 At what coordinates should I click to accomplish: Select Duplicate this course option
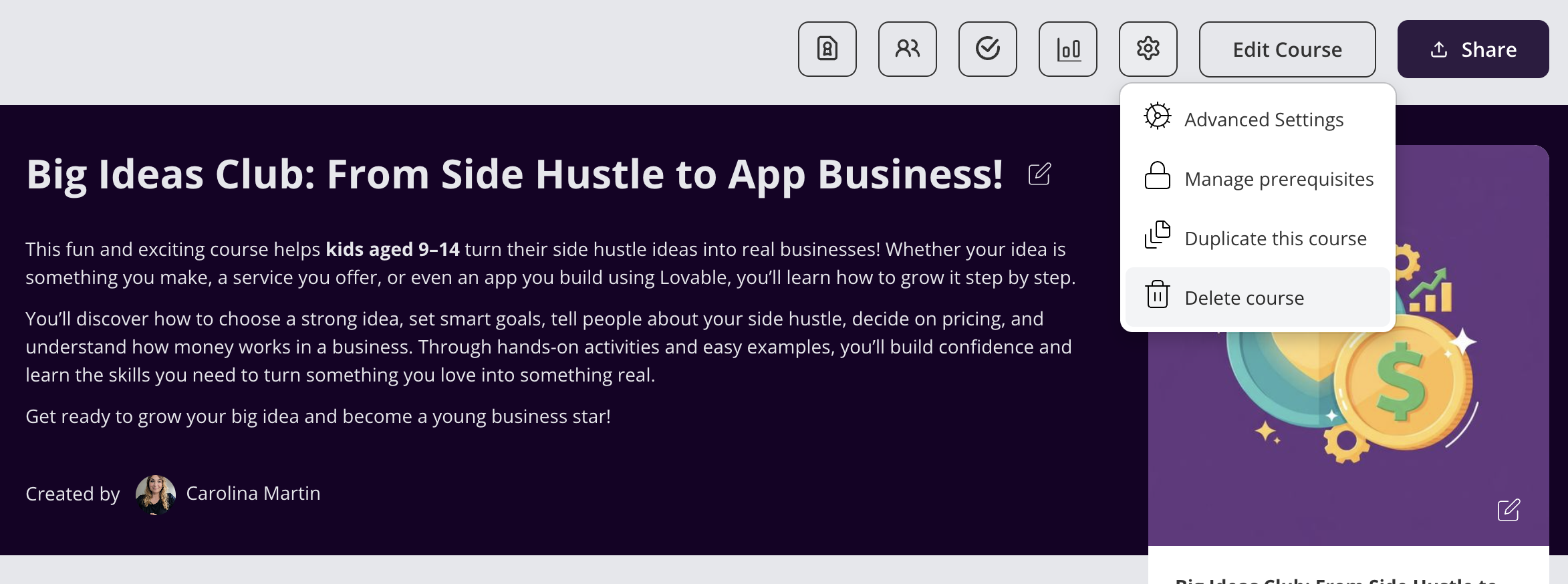click(x=1275, y=239)
